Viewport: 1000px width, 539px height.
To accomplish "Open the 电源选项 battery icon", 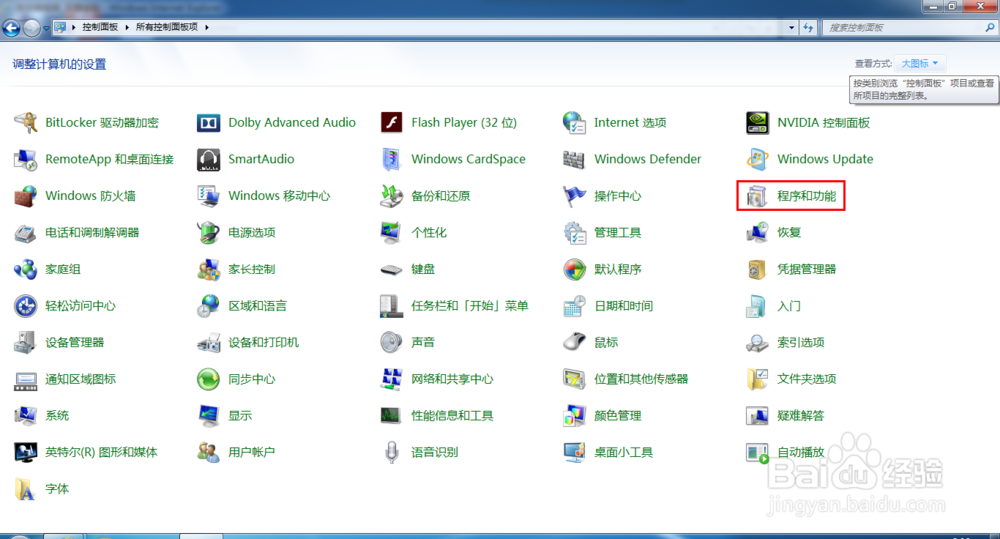I will (x=209, y=233).
